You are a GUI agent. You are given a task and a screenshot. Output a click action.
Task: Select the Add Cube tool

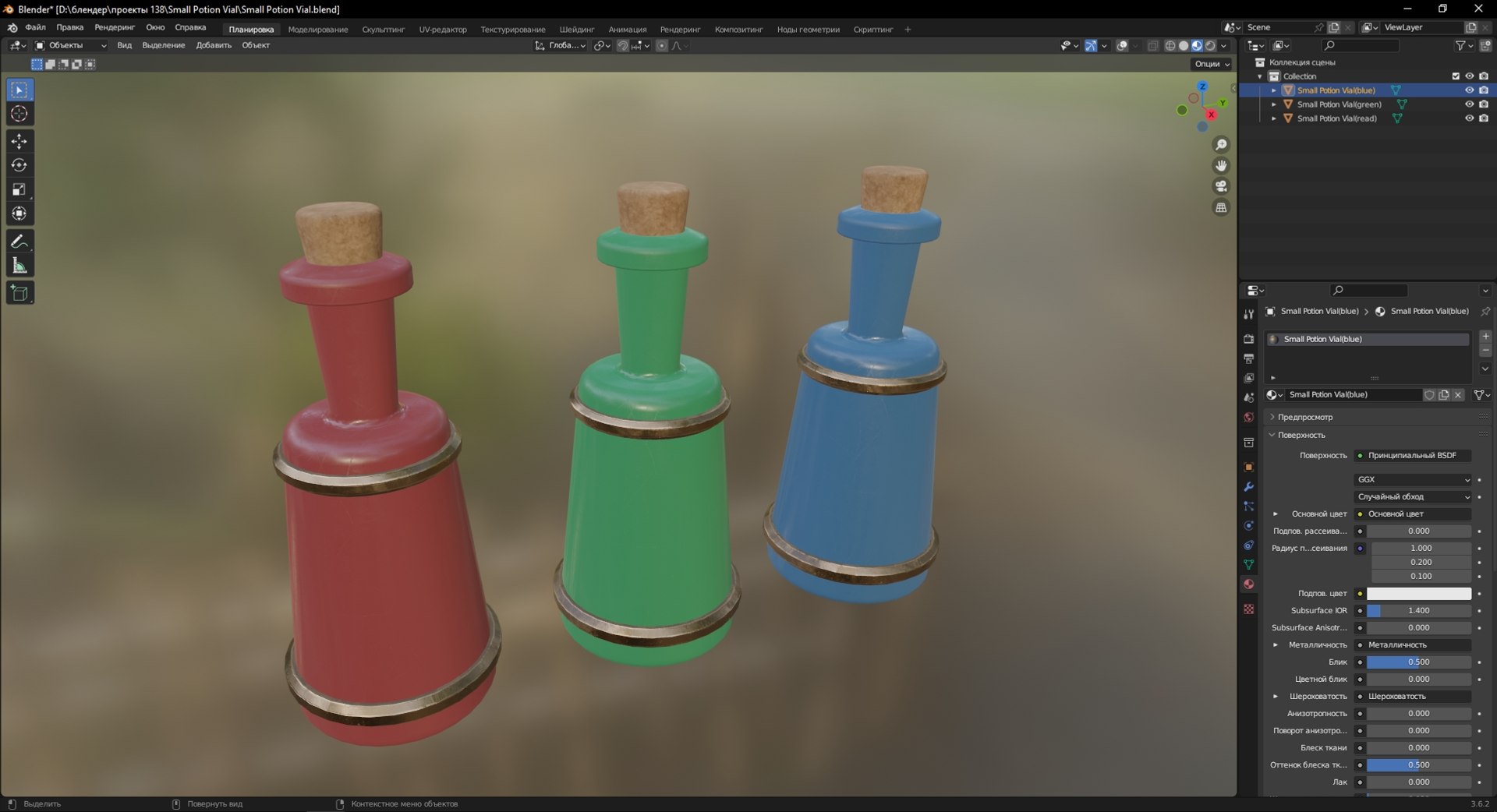(19, 293)
